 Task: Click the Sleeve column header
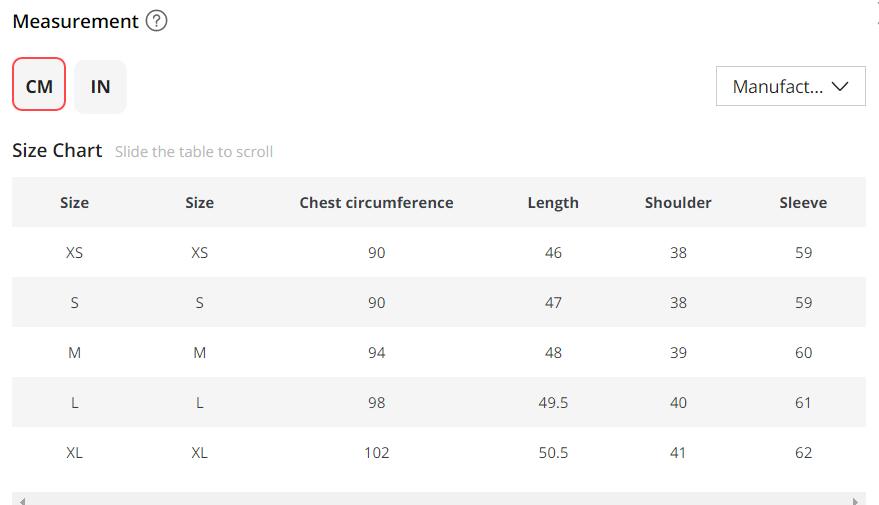(x=803, y=203)
